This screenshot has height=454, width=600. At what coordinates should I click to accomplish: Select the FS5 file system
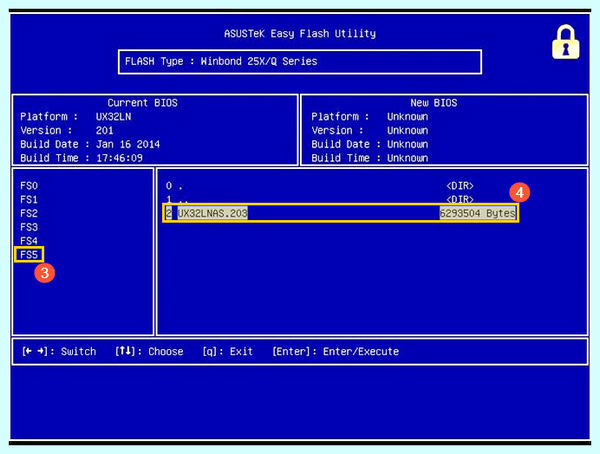29,255
